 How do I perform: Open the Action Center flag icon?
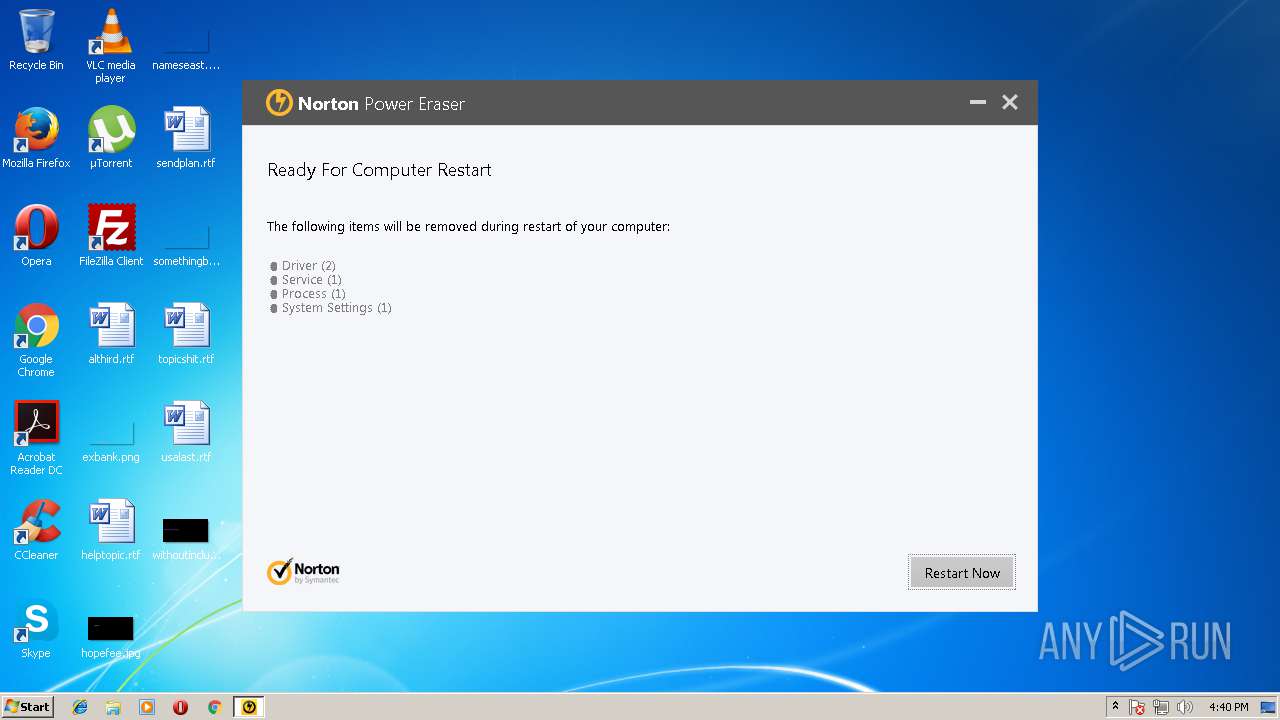1137,707
